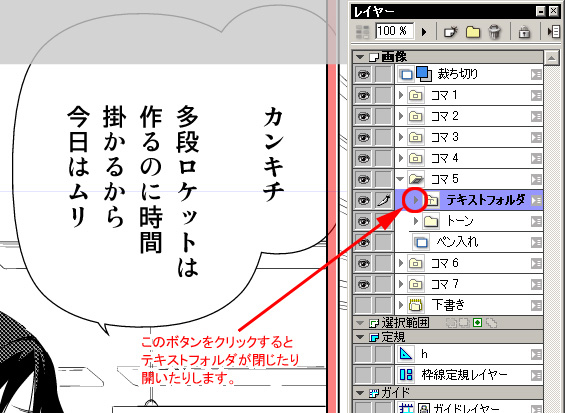The height and width of the screenshot is (413, 565).
Task: Select the コマ 6 folder name
Action: pos(445,263)
